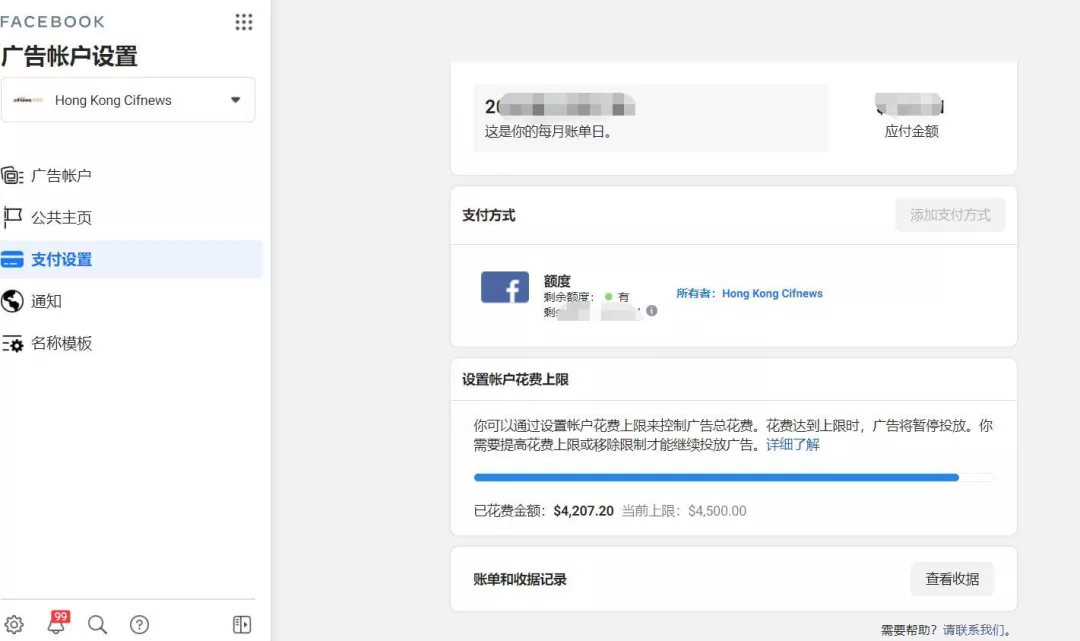Open the notification bell with 99 badge
The height and width of the screenshot is (641, 1080).
point(57,623)
